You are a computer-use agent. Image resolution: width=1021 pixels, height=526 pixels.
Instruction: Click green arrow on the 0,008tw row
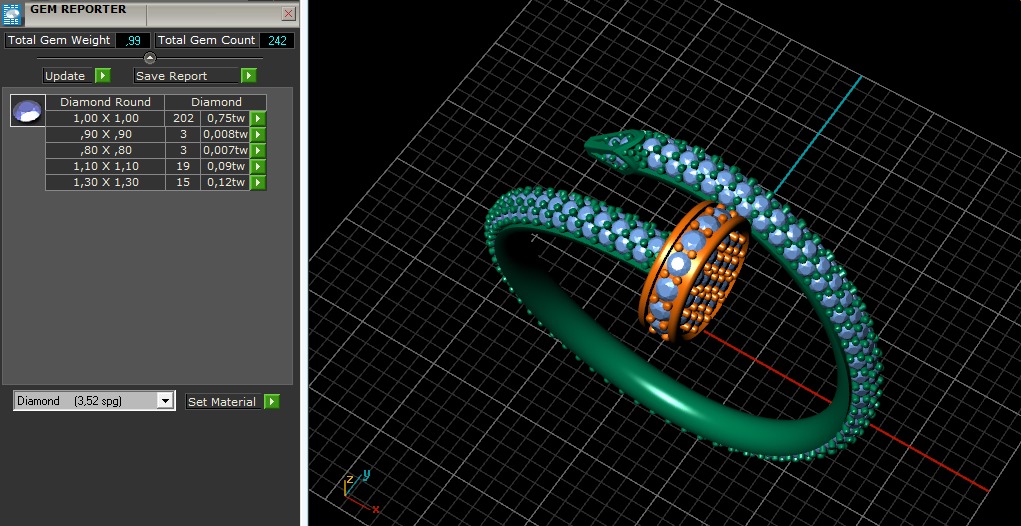(x=259, y=134)
